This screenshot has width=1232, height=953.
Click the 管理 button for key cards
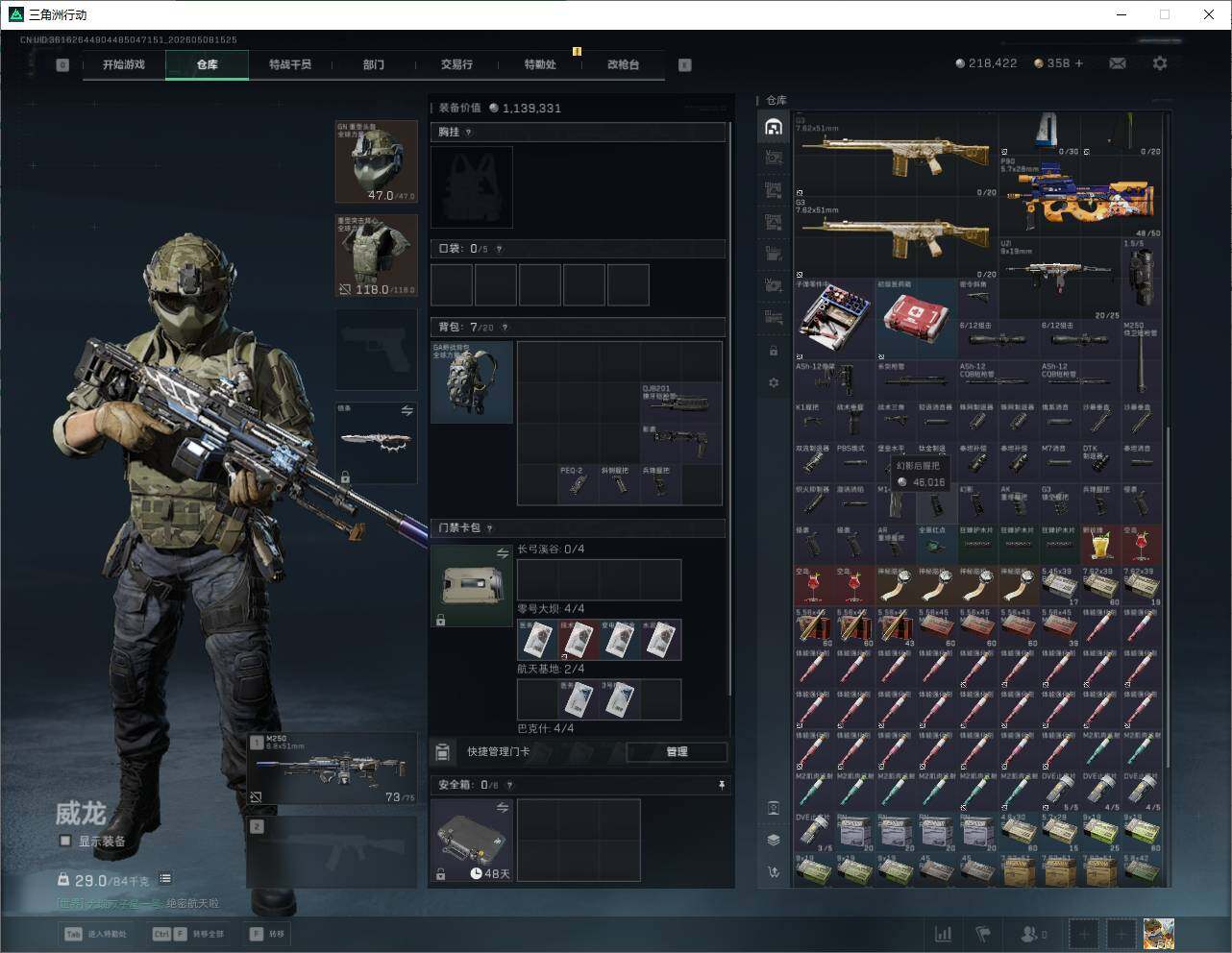pyautogui.click(x=677, y=751)
